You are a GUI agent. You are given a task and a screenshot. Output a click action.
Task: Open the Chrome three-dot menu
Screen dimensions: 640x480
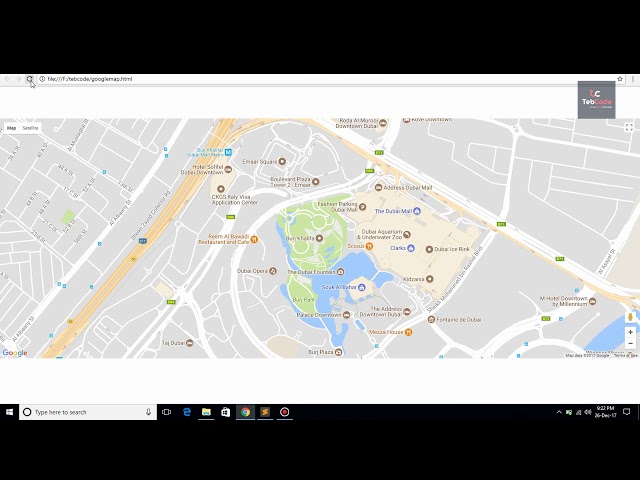coord(633,79)
